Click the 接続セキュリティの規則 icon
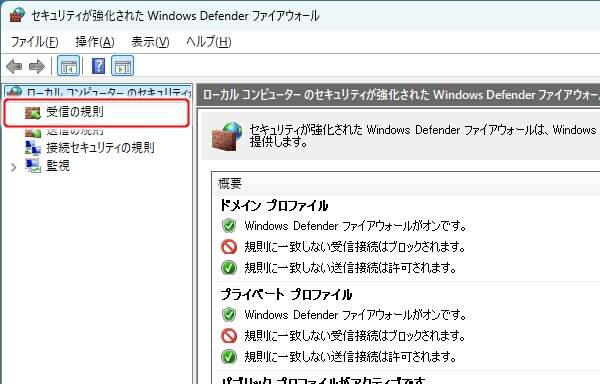This screenshot has height=384, width=600. point(33,148)
